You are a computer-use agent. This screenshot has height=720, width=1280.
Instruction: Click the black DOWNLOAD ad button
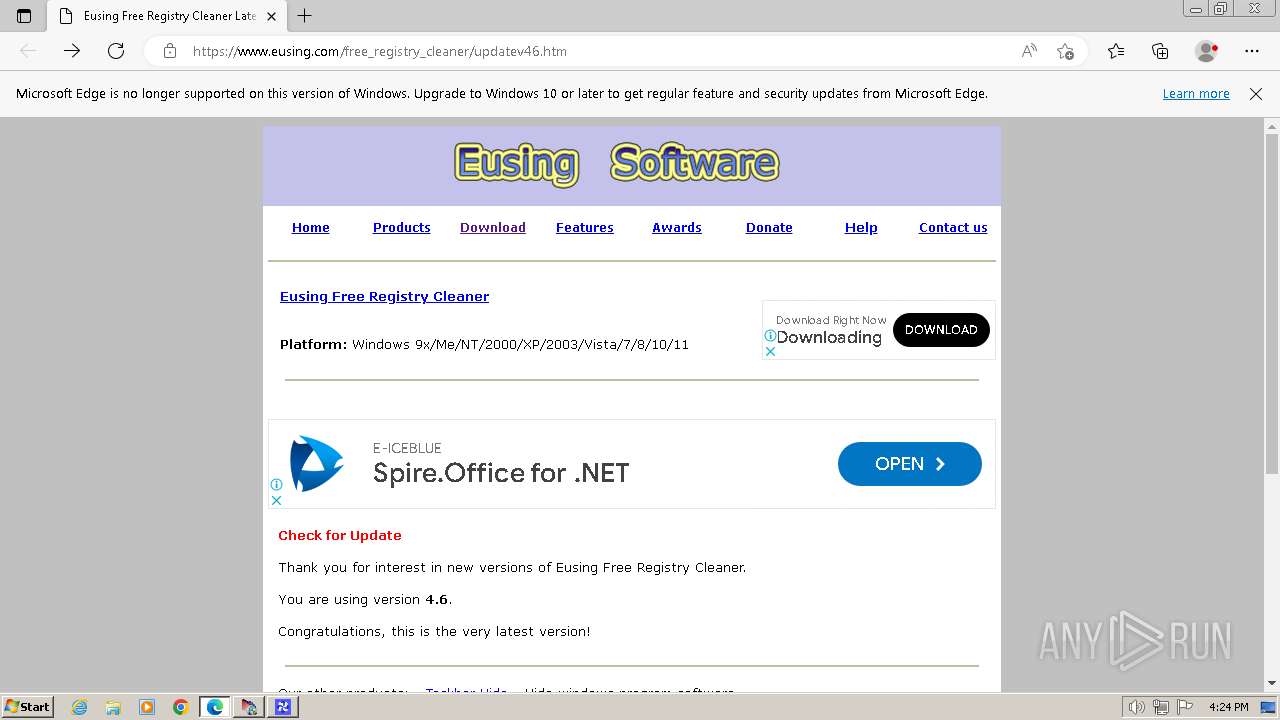[941, 330]
